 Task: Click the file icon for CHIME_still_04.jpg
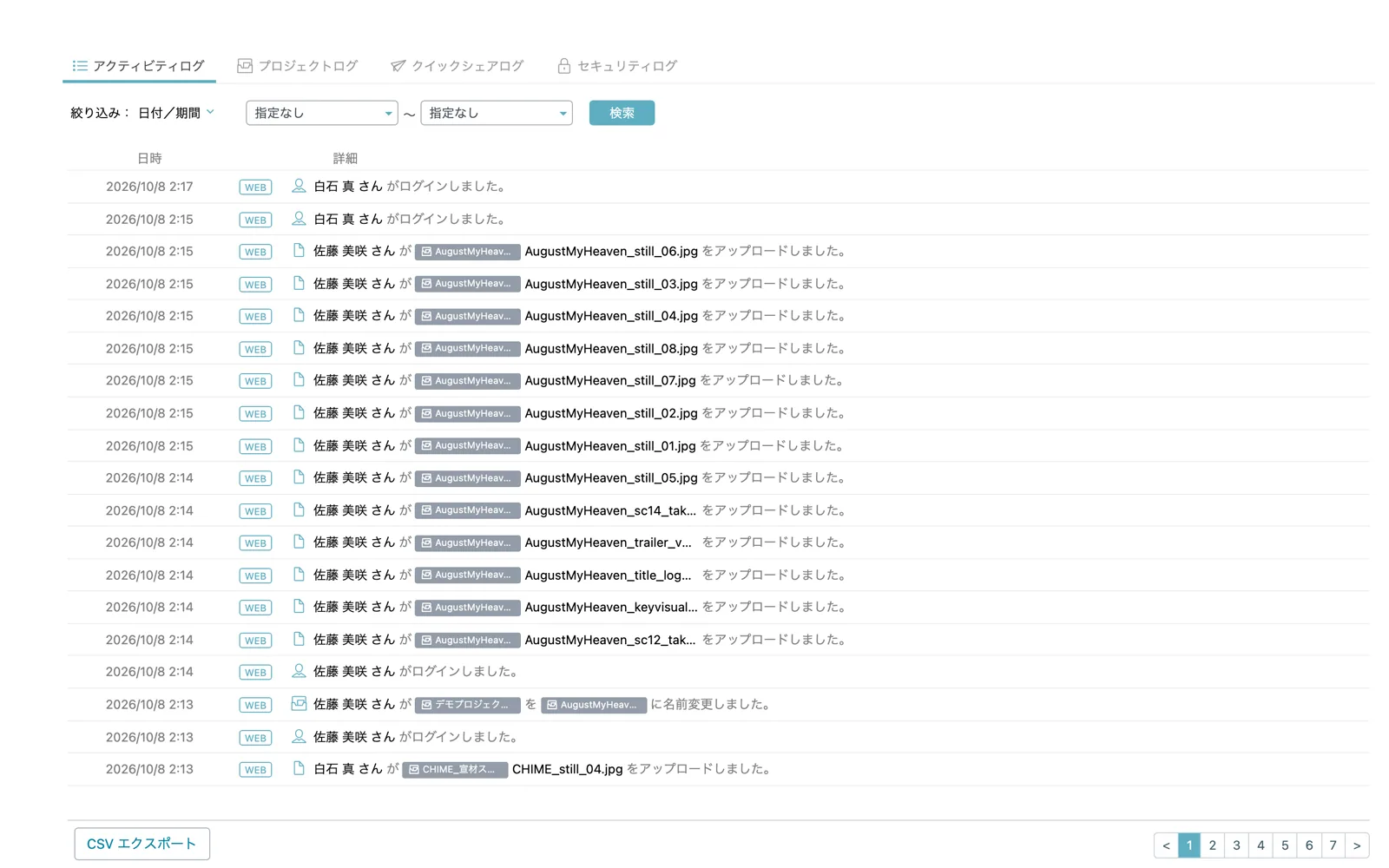tap(299, 768)
